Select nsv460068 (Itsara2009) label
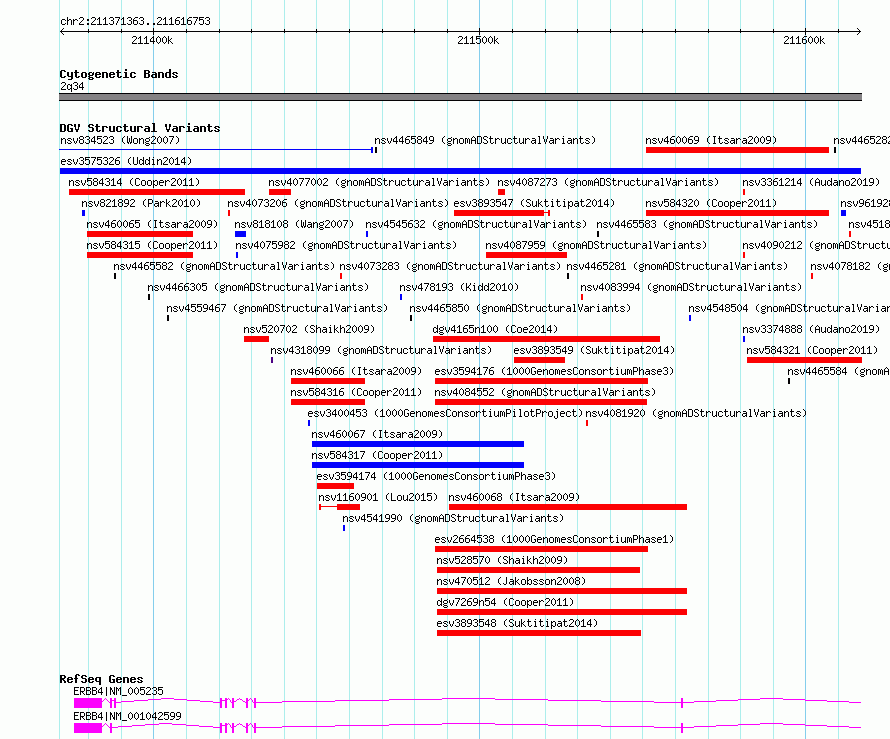 [514, 497]
